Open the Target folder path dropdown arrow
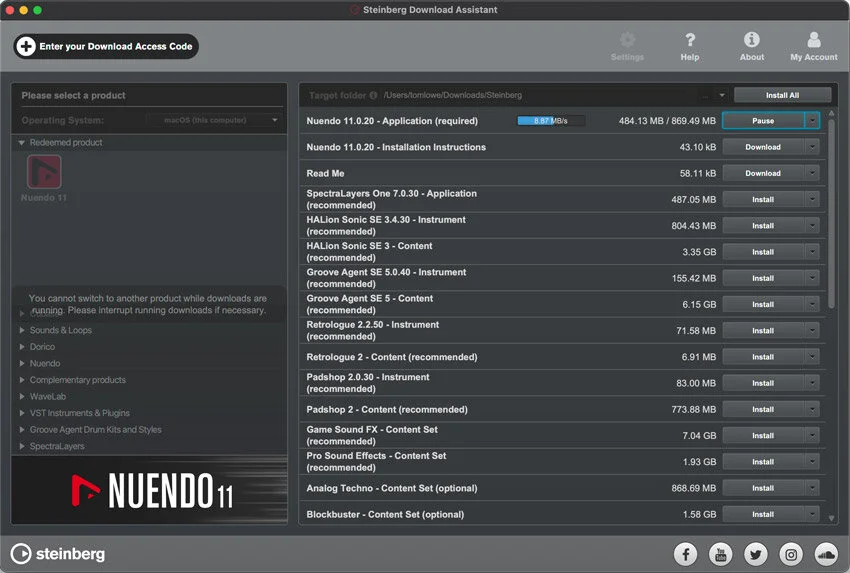850x573 pixels. [722, 95]
